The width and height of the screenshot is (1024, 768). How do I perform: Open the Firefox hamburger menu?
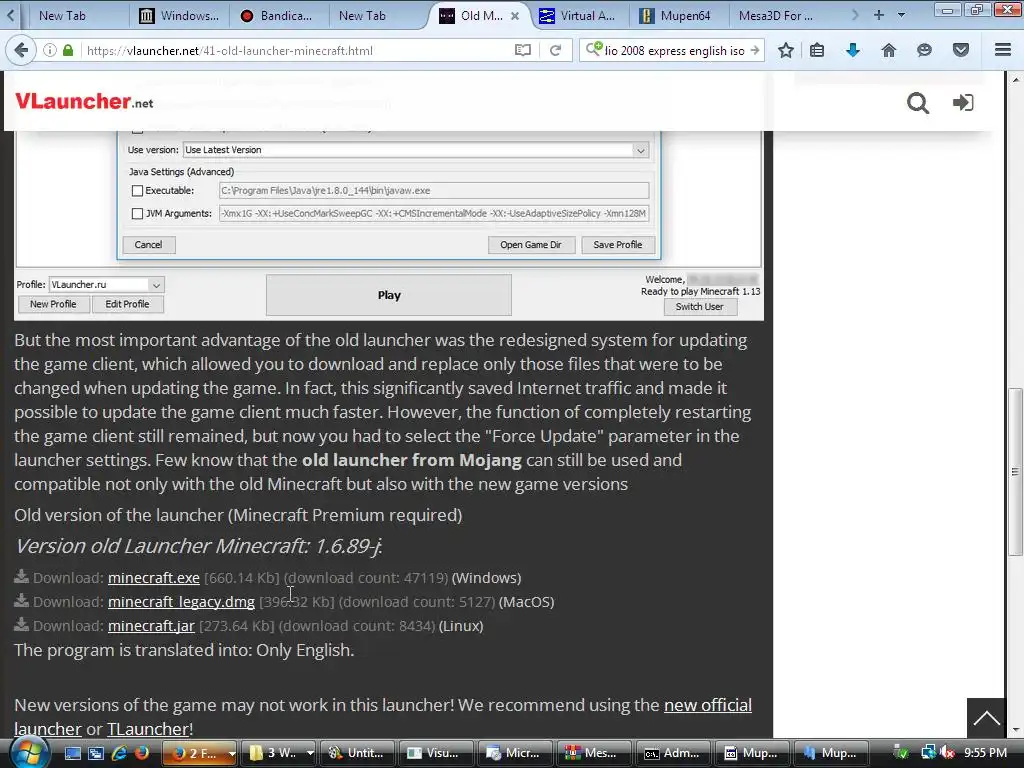tap(1003, 50)
